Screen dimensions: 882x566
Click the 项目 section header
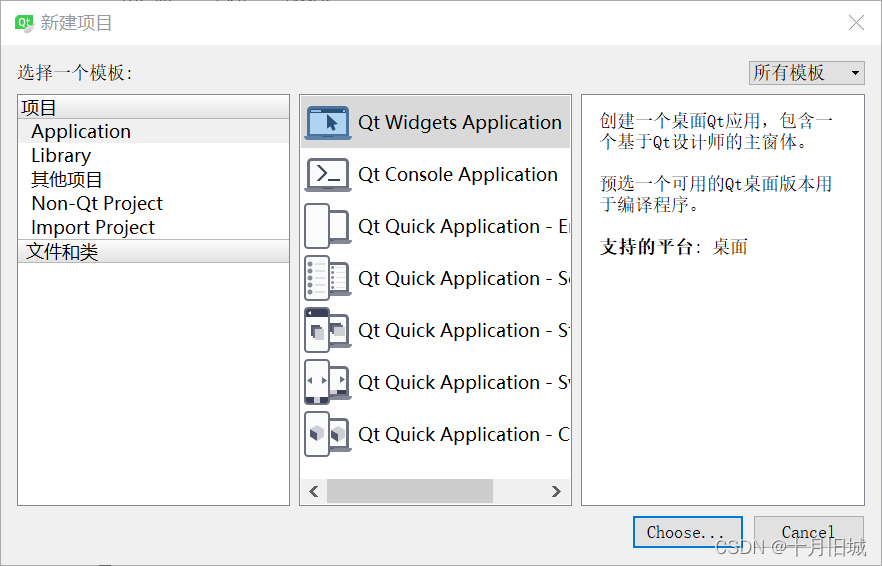pyautogui.click(x=154, y=107)
